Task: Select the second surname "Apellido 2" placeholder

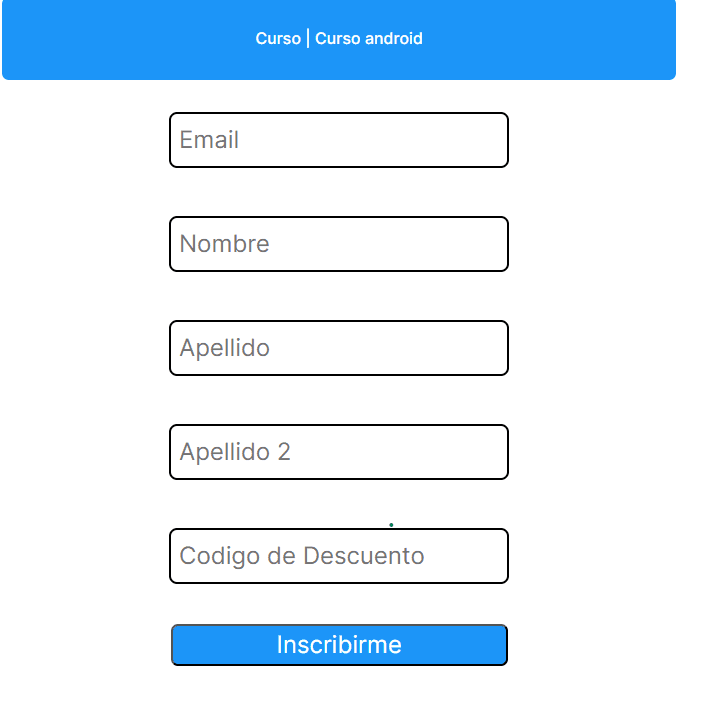Action: (235, 452)
